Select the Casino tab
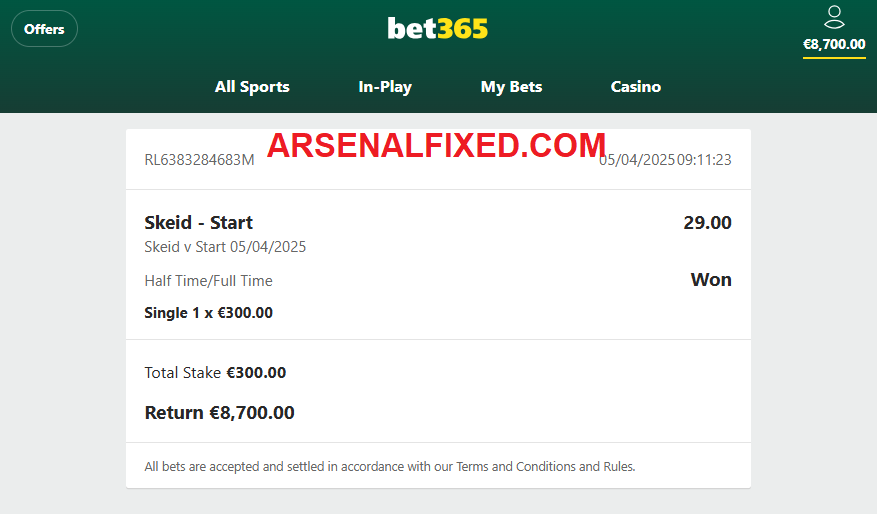The image size is (877, 514). (635, 87)
